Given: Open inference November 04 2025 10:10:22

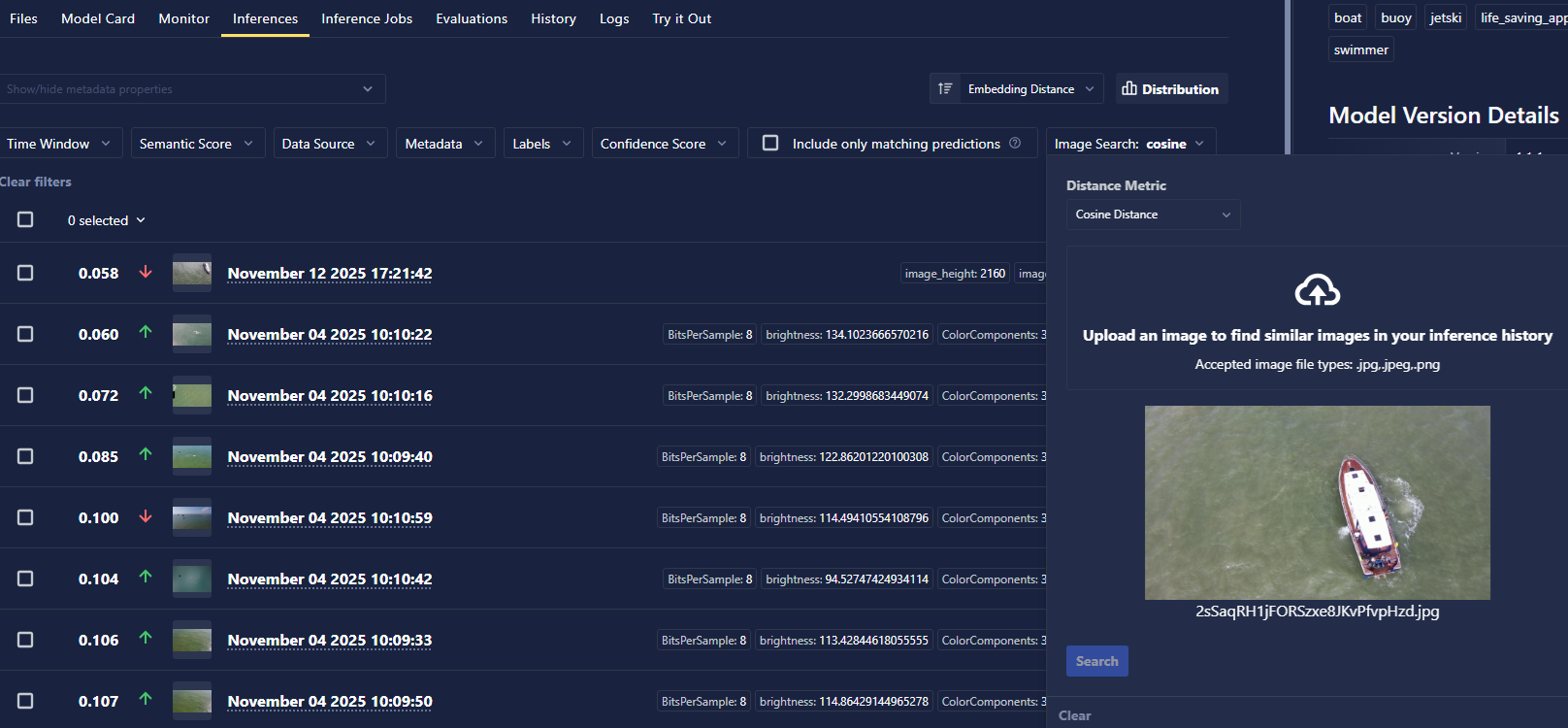Looking at the screenshot, I should [x=330, y=335].
